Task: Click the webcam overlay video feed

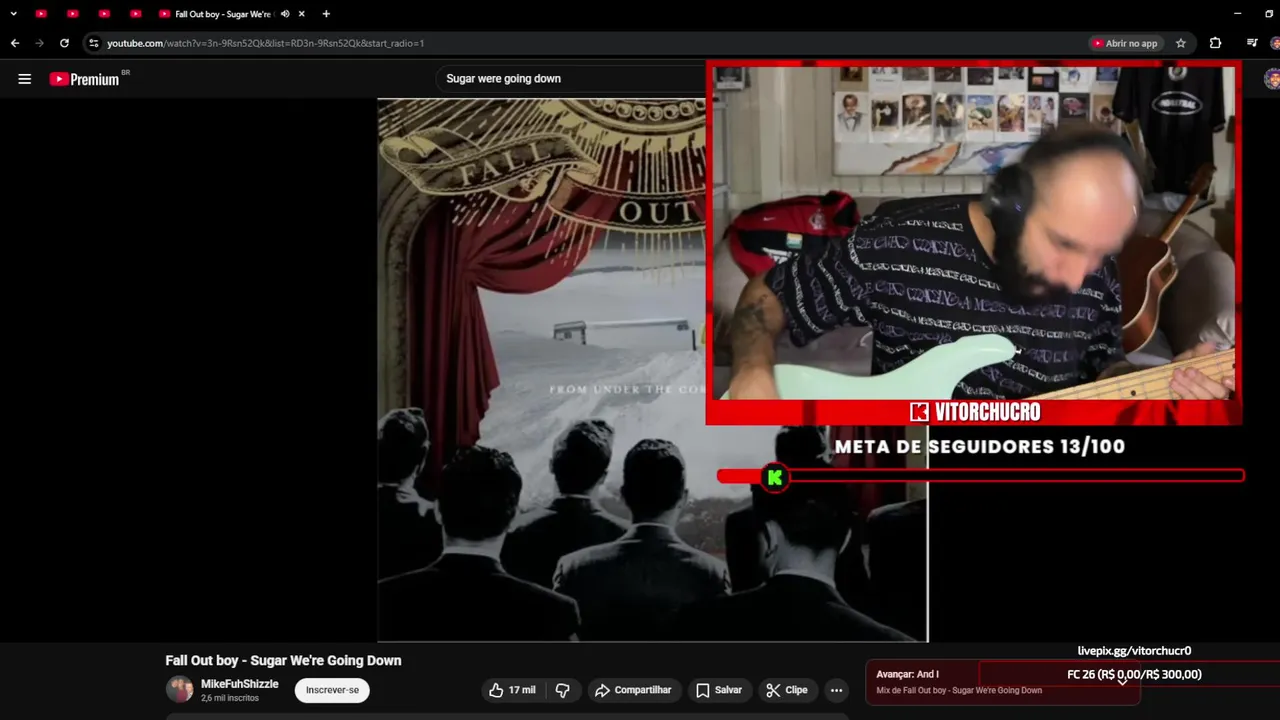Action: point(974,232)
